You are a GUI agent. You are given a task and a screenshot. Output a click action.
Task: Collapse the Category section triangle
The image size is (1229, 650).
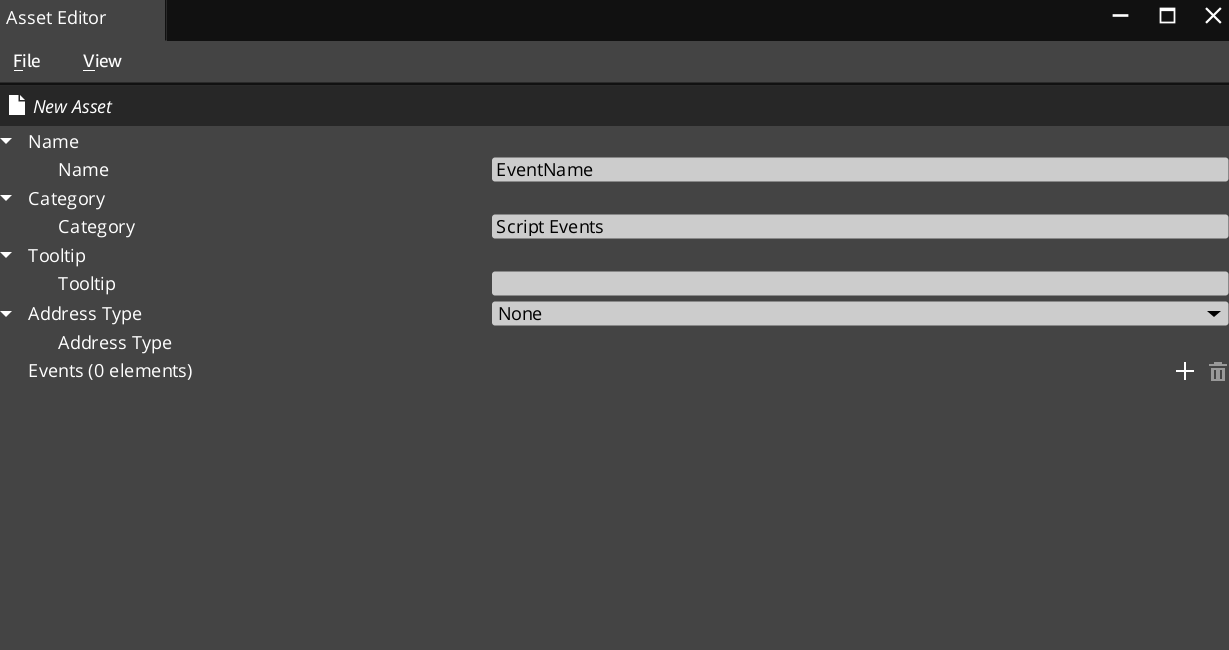tap(6, 198)
